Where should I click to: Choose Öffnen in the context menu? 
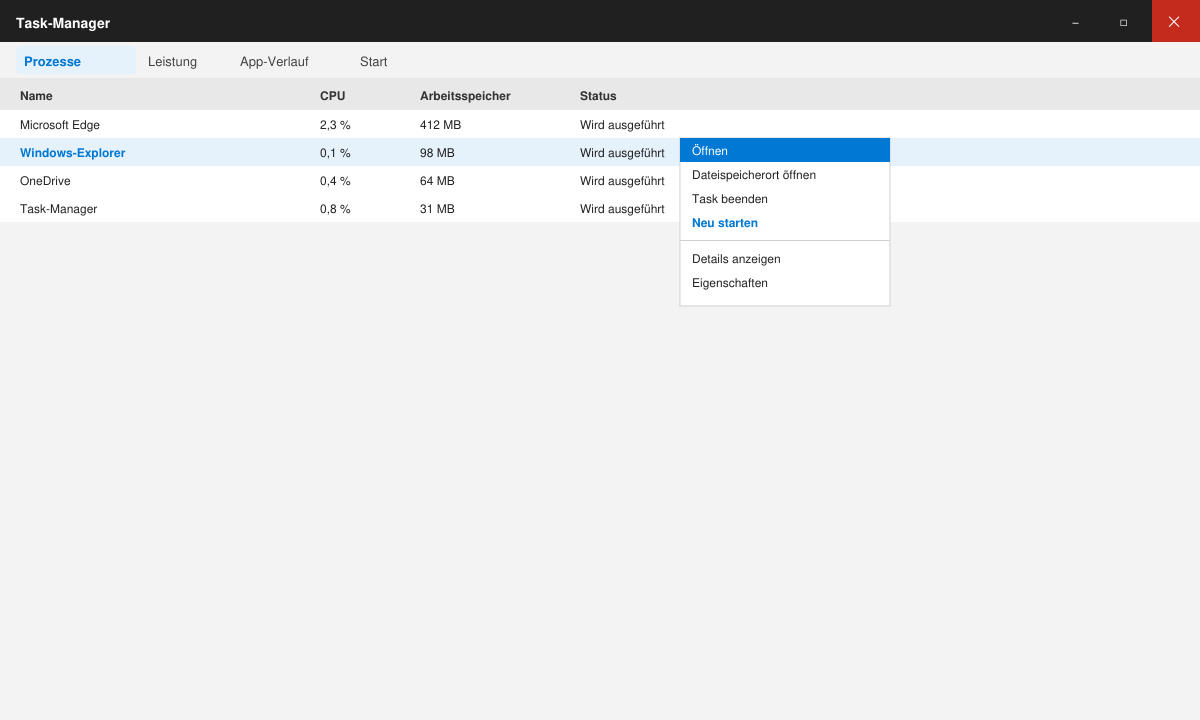pos(785,151)
